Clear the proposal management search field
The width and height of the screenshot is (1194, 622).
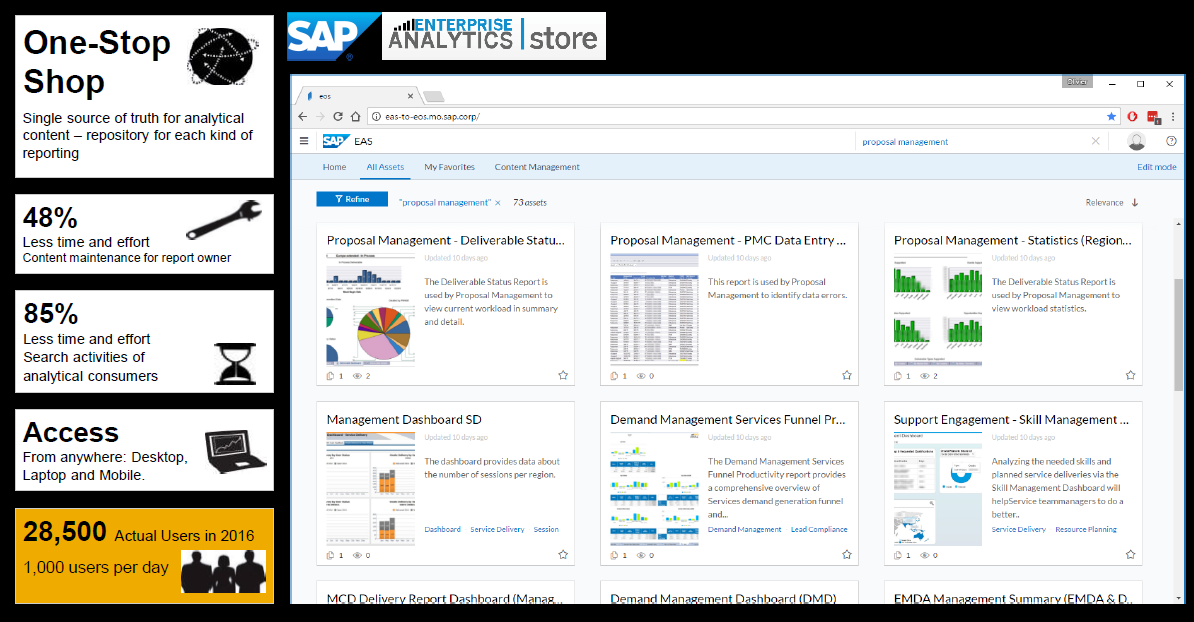tap(1095, 142)
